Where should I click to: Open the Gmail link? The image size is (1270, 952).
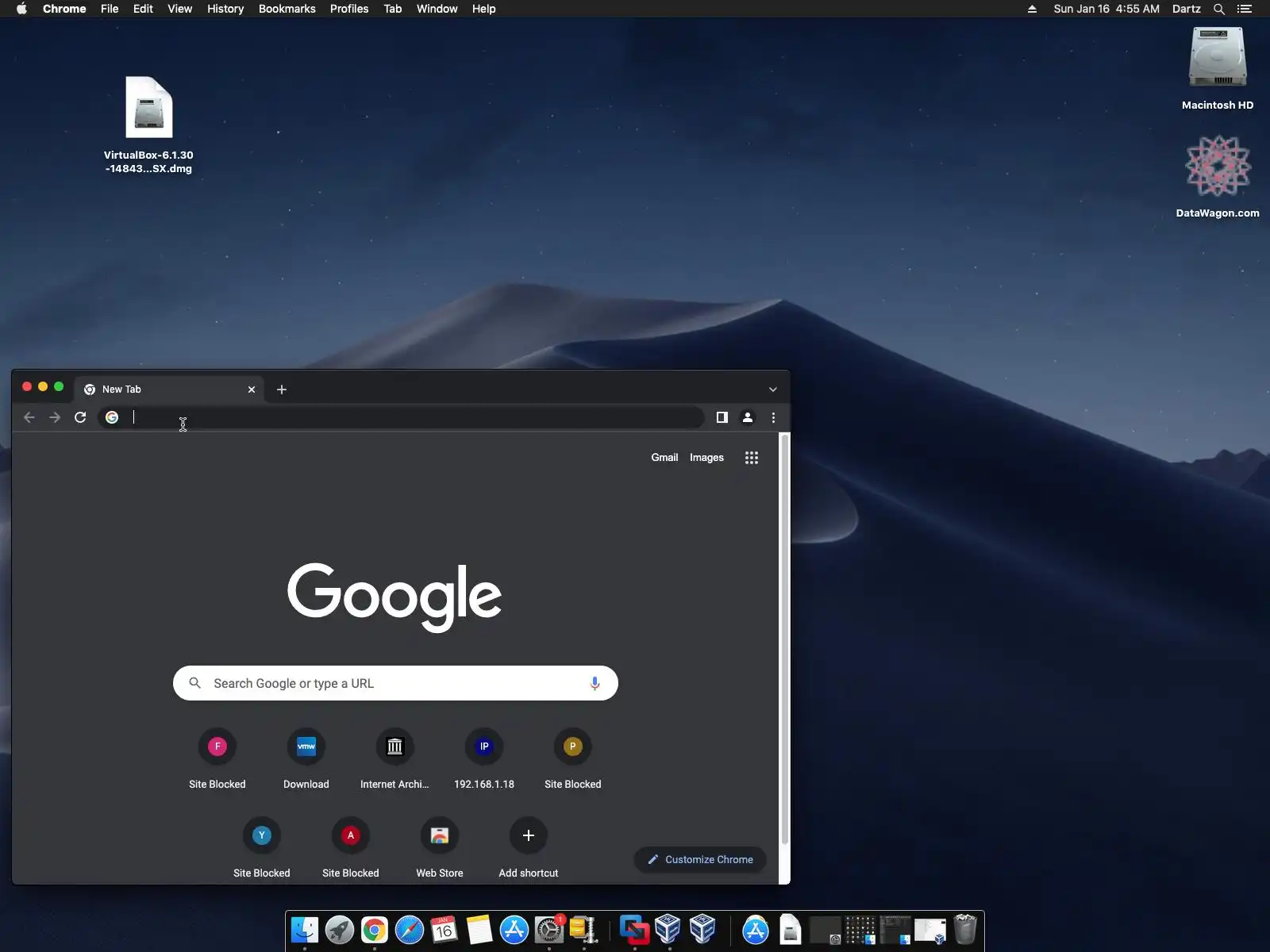pyautogui.click(x=664, y=458)
